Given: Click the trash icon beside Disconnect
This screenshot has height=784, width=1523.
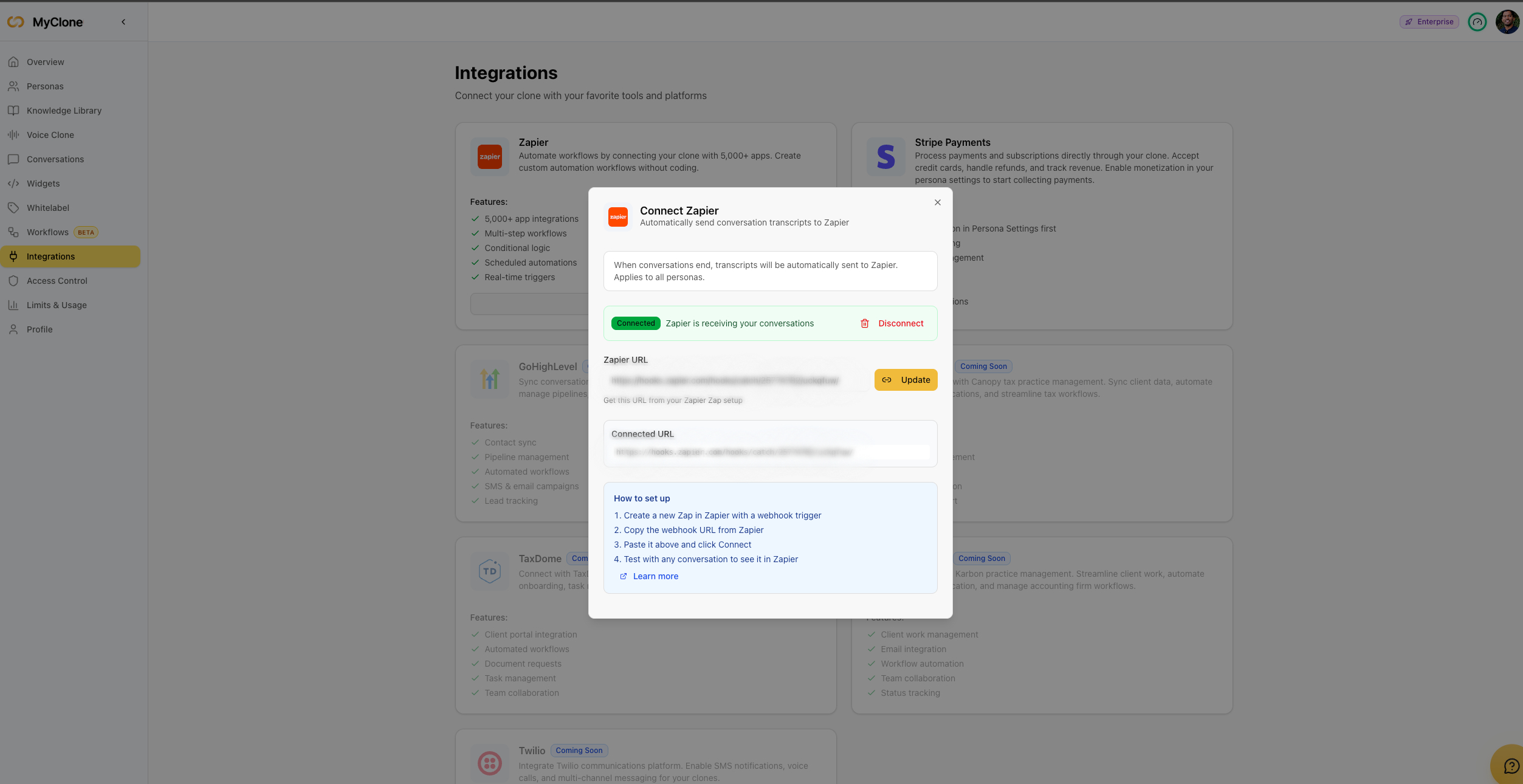Looking at the screenshot, I should pos(864,323).
